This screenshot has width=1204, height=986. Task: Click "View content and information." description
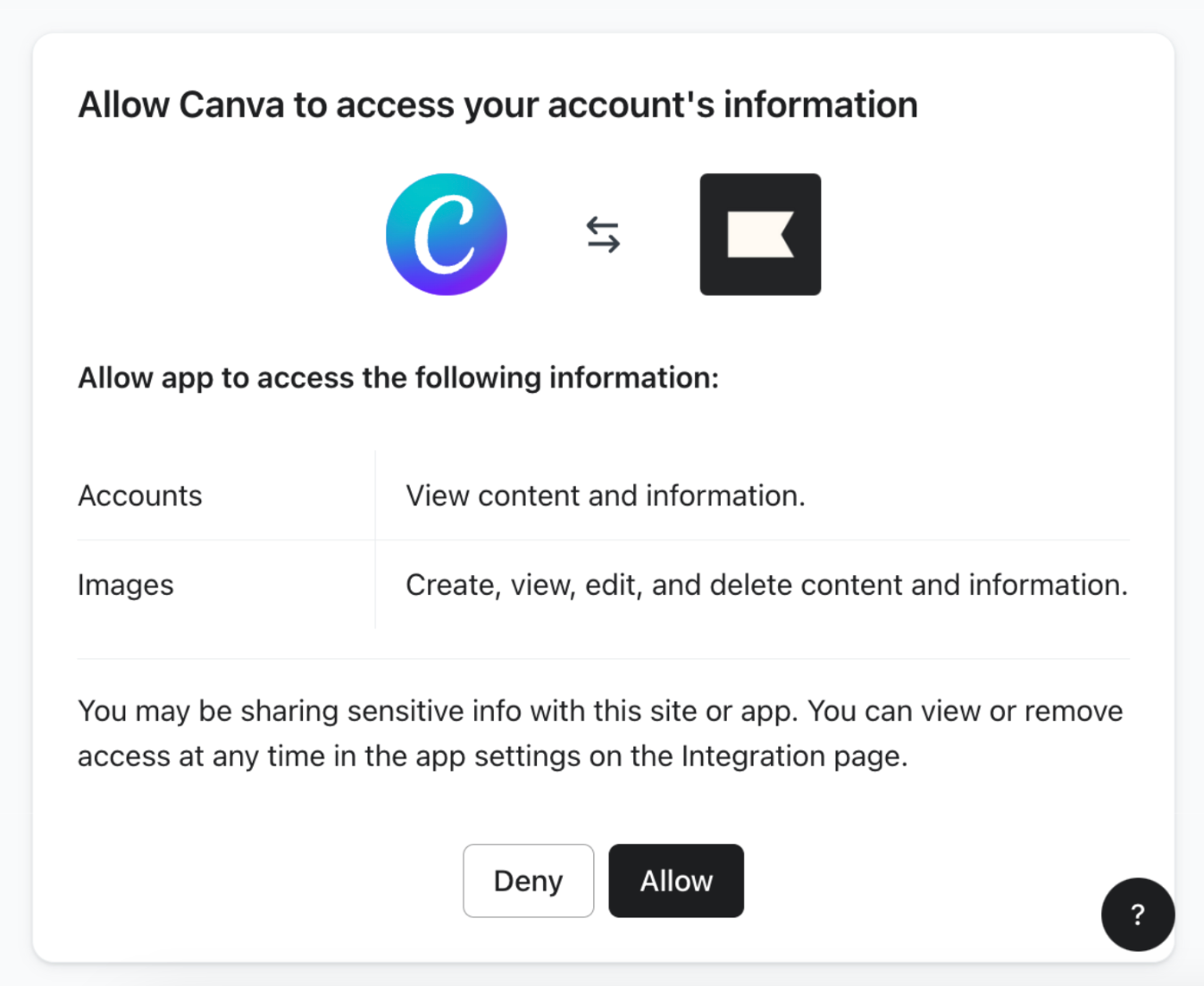click(606, 496)
